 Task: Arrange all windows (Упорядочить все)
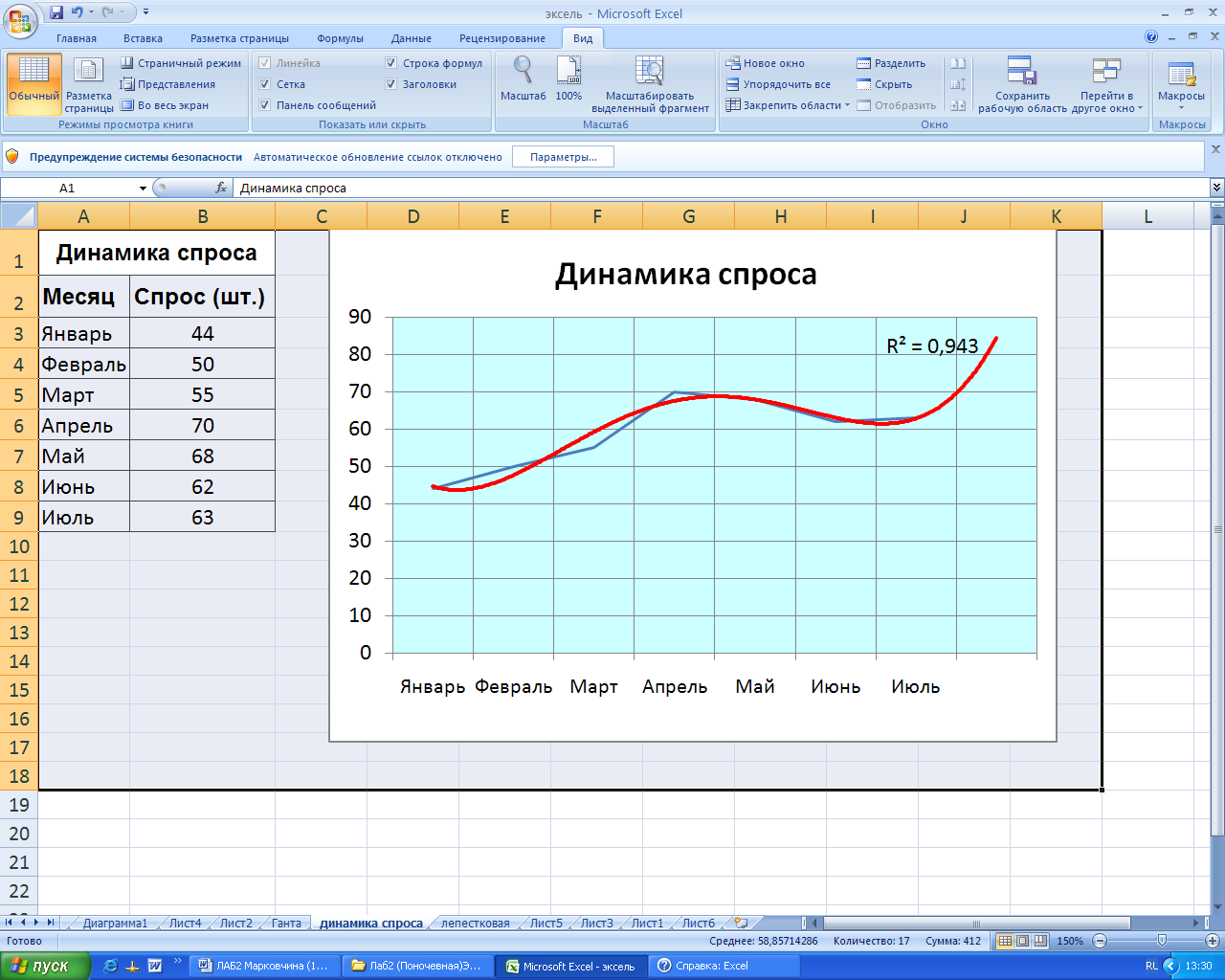click(x=778, y=84)
